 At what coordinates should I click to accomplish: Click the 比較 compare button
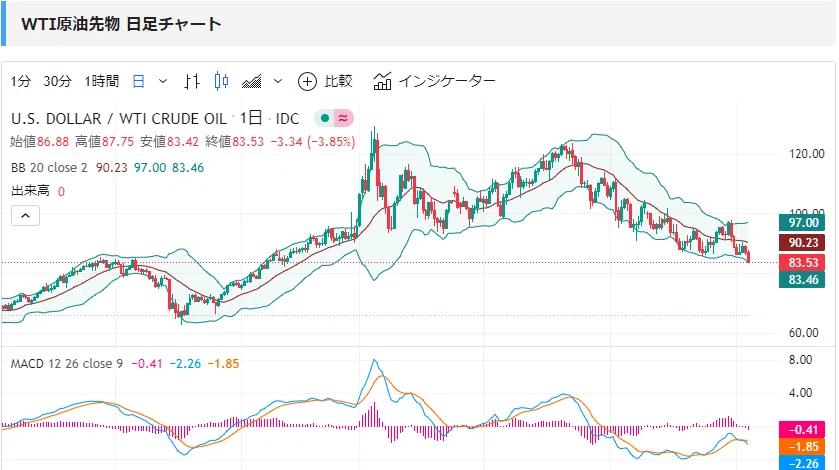coord(338,81)
